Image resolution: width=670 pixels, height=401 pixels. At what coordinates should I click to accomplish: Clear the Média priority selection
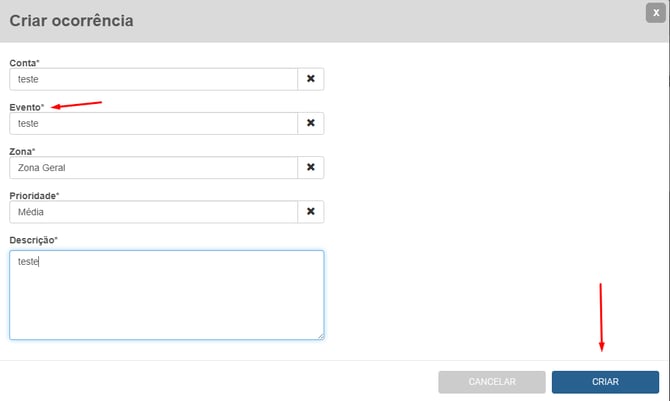pos(310,212)
